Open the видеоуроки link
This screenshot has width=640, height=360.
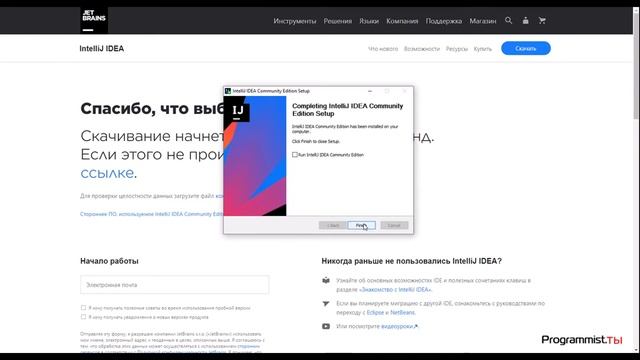(x=397, y=327)
